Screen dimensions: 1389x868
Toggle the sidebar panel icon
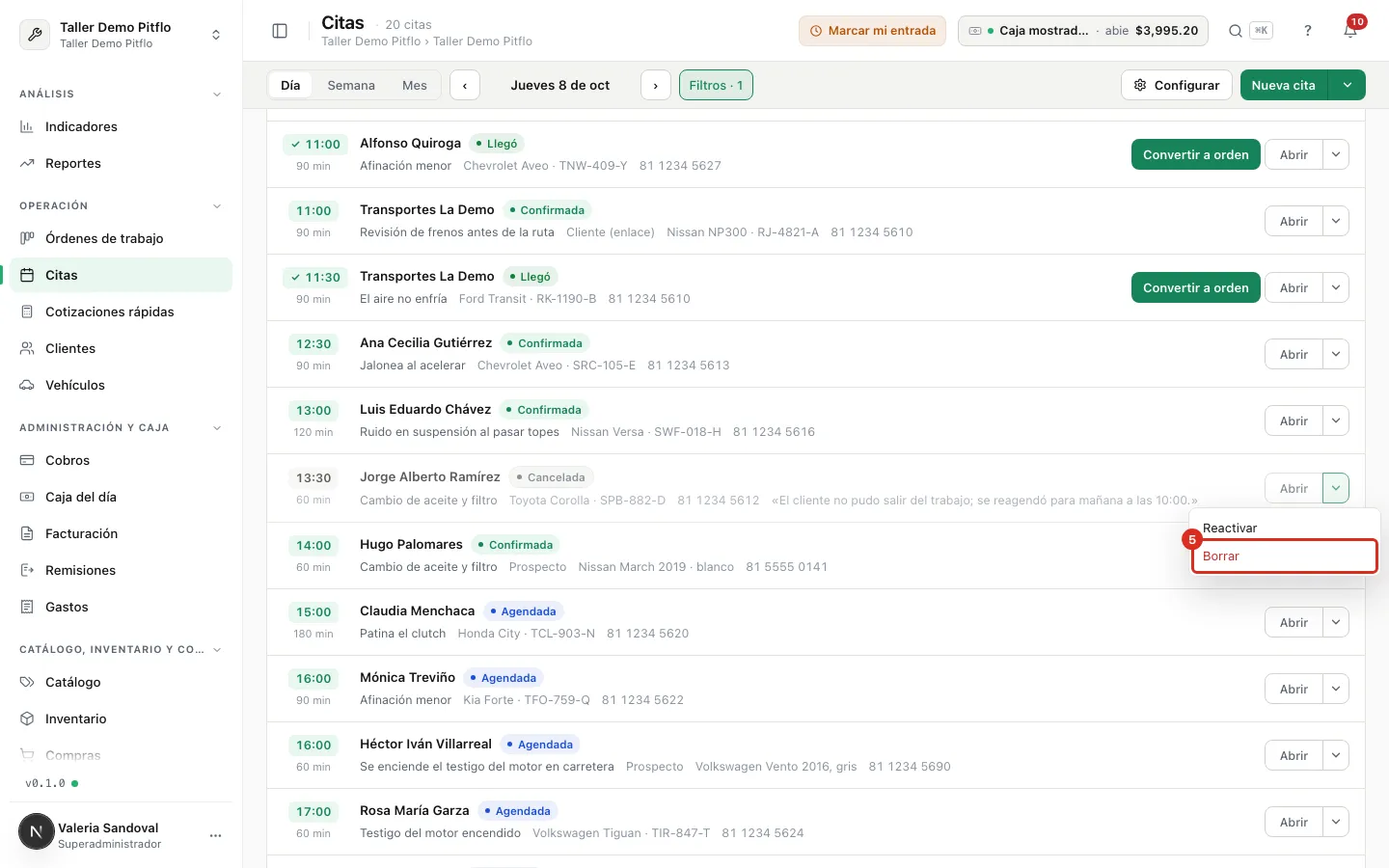click(280, 31)
